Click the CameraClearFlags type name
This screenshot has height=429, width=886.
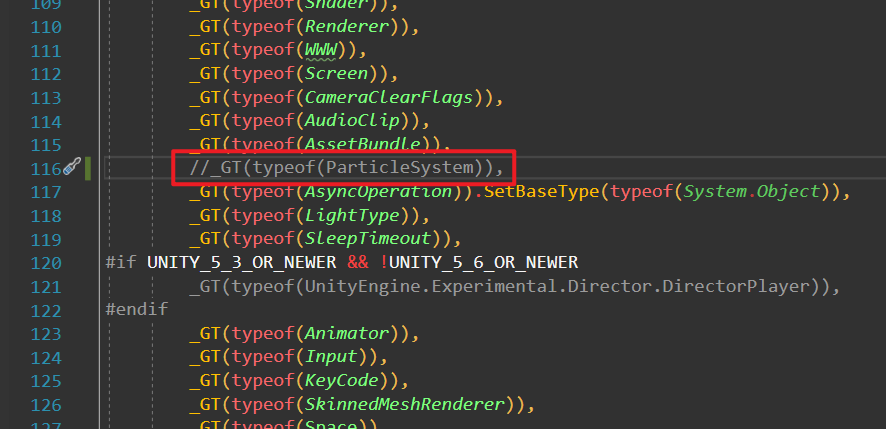point(389,98)
